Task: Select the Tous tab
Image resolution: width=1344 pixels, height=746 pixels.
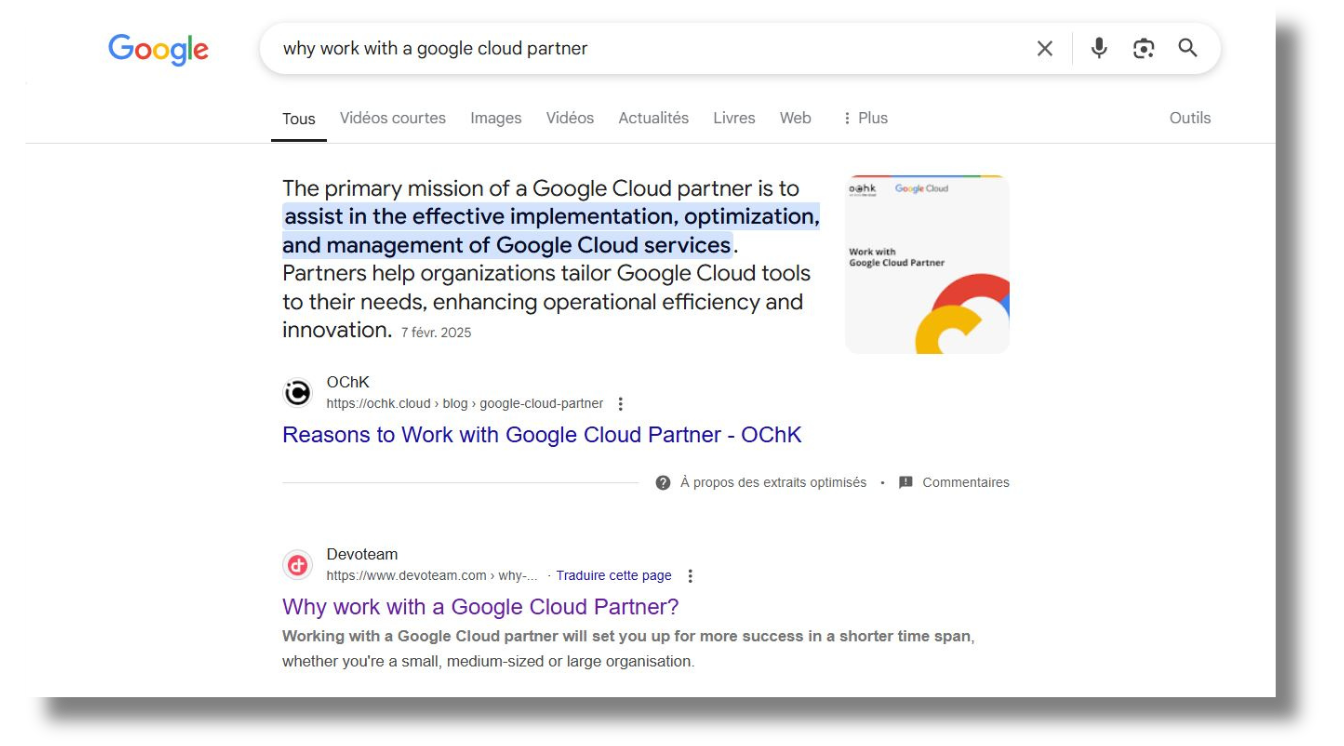Action: [x=299, y=118]
